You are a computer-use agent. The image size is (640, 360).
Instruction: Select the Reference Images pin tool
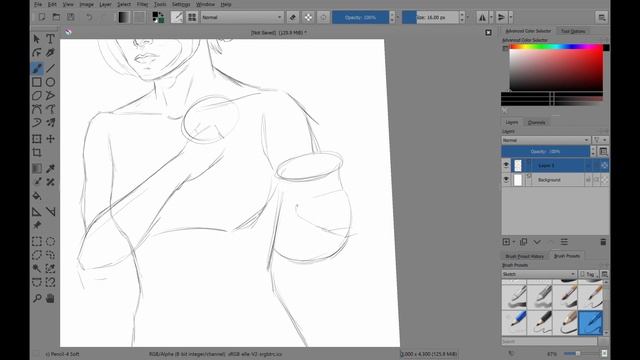(x=37, y=225)
